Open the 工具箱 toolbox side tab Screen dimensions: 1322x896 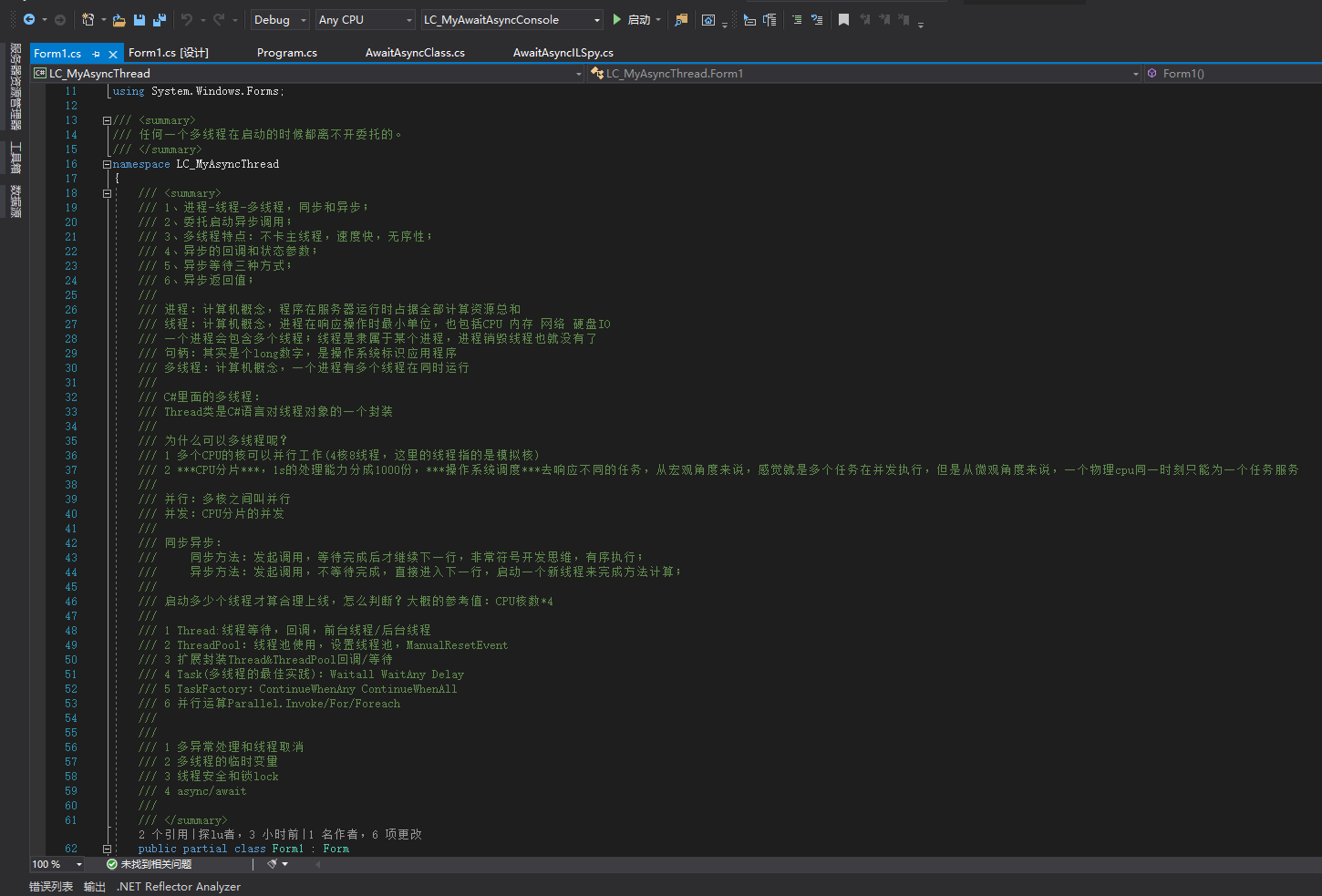(15, 157)
